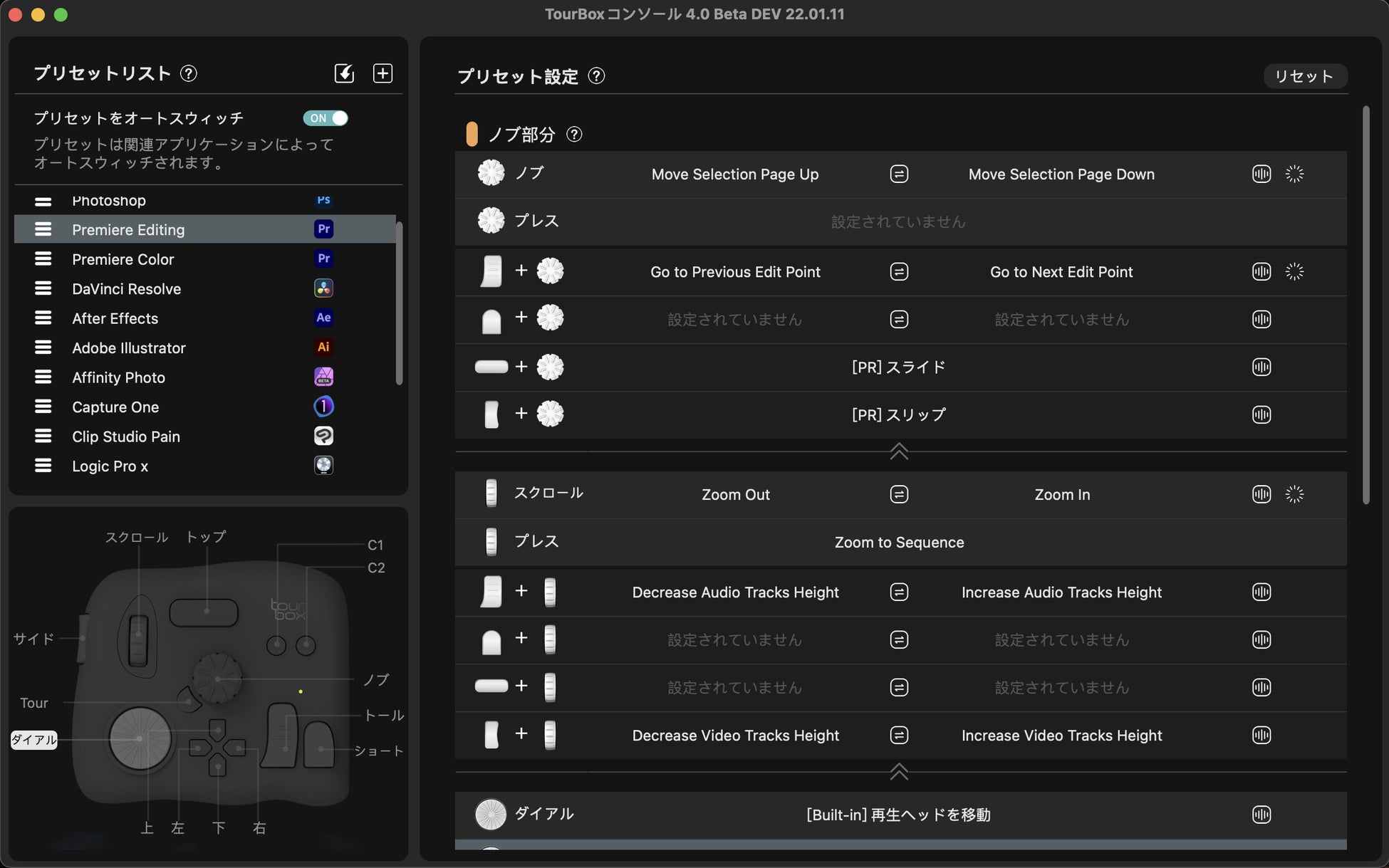The image size is (1389, 868).
Task: Click the import preset icon
Action: coord(344,73)
